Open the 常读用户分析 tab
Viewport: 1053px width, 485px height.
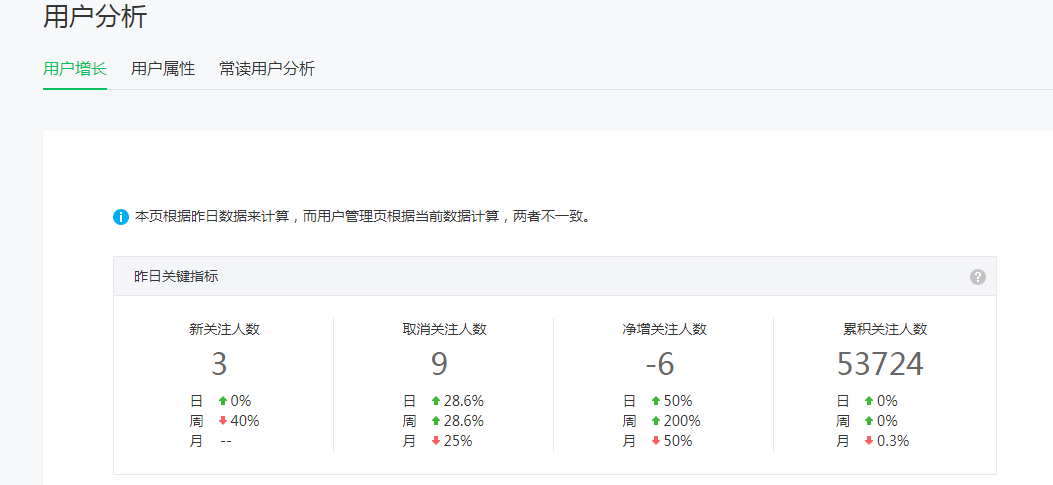tap(267, 69)
